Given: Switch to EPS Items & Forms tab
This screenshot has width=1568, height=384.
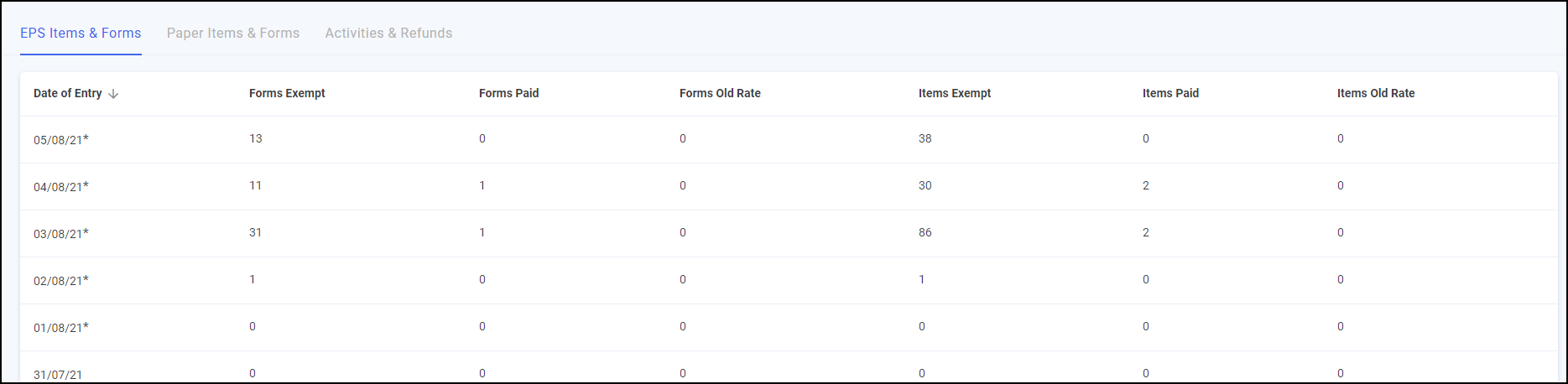Looking at the screenshot, I should click(81, 34).
